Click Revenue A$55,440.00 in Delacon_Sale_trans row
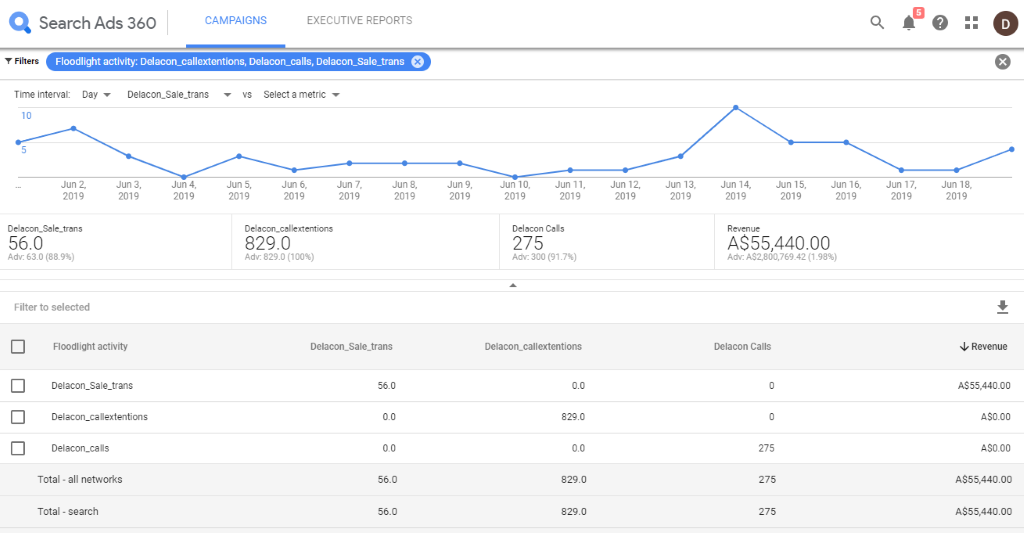 984,385
